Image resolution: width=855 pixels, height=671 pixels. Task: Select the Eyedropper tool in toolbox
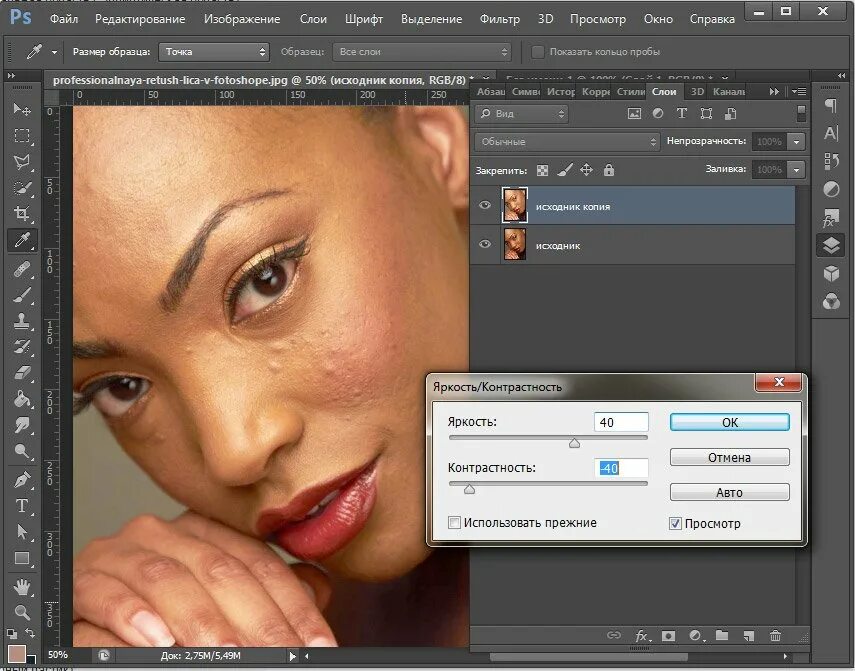pos(22,240)
